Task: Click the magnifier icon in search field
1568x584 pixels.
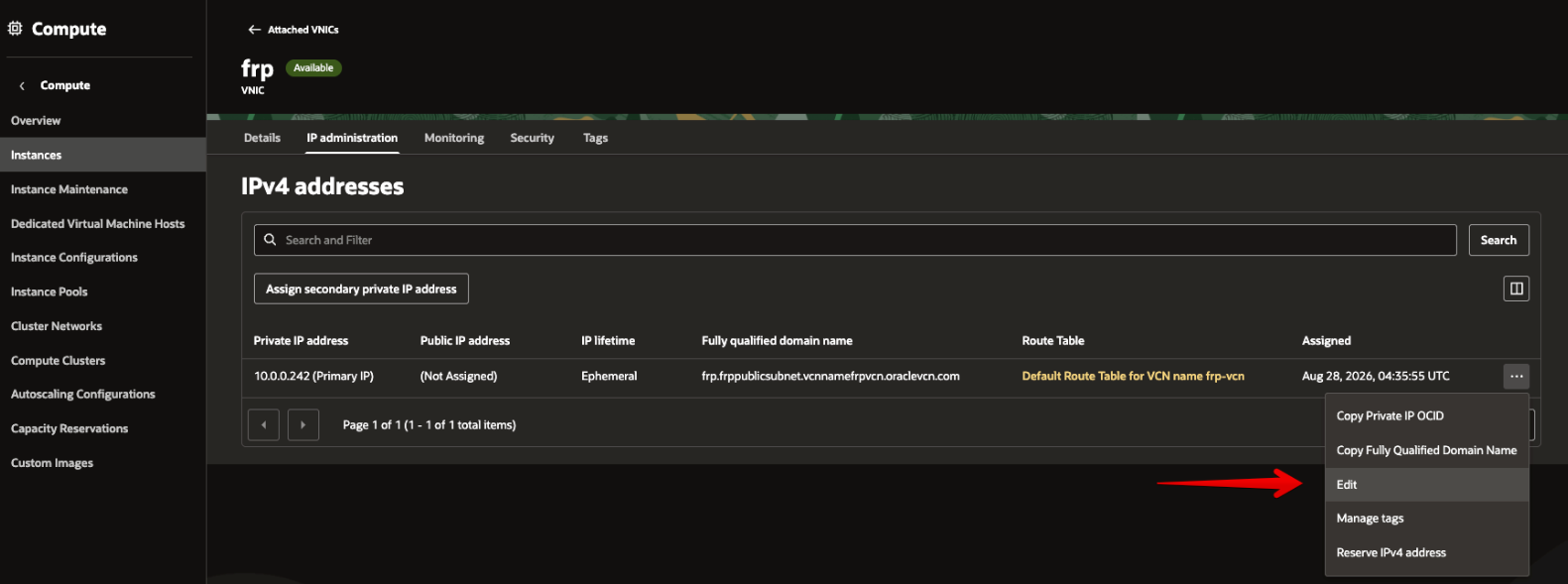Action: pos(270,240)
